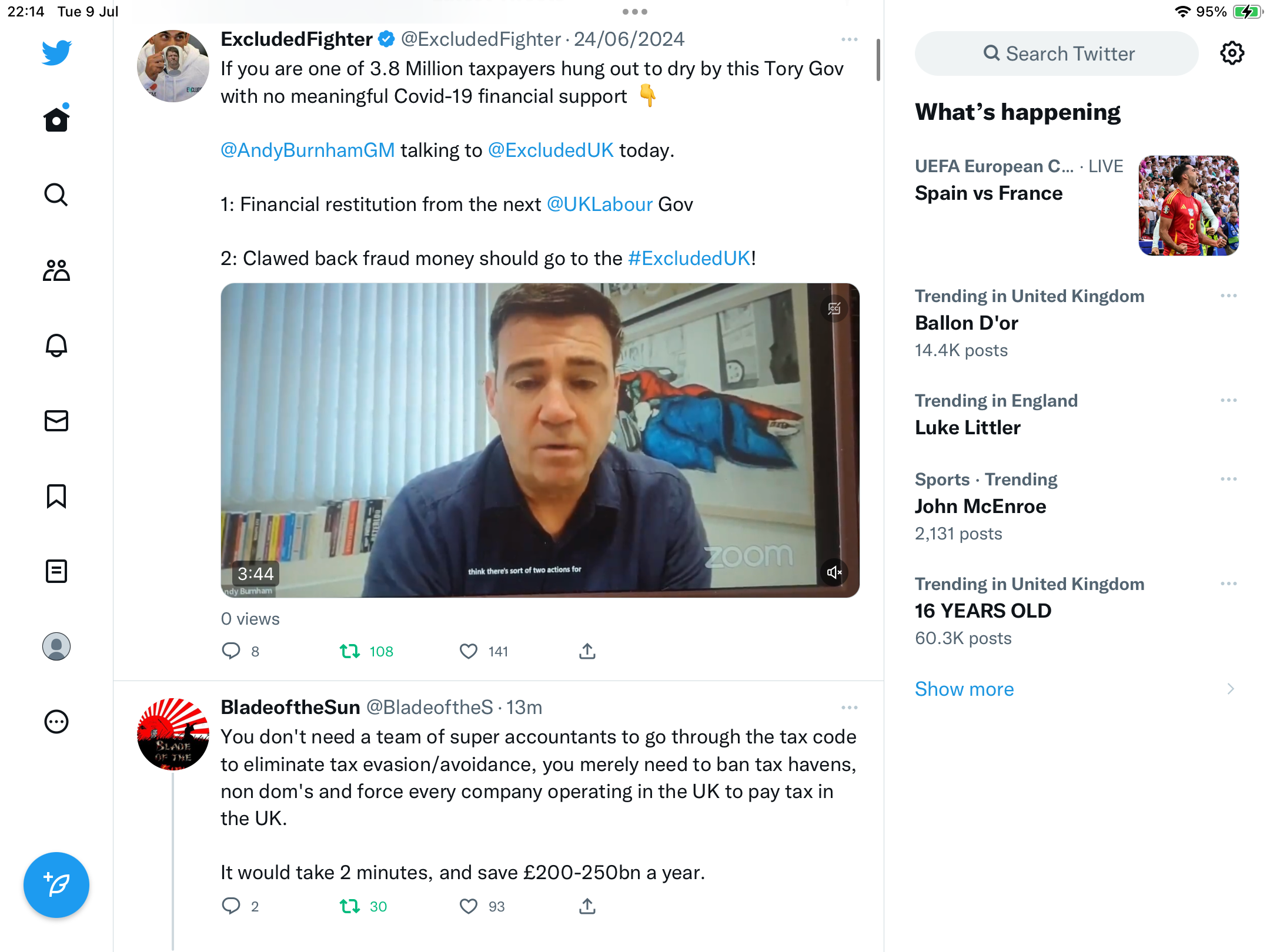
Task: Like the ExcludedFighter tweet
Action: 469,651
